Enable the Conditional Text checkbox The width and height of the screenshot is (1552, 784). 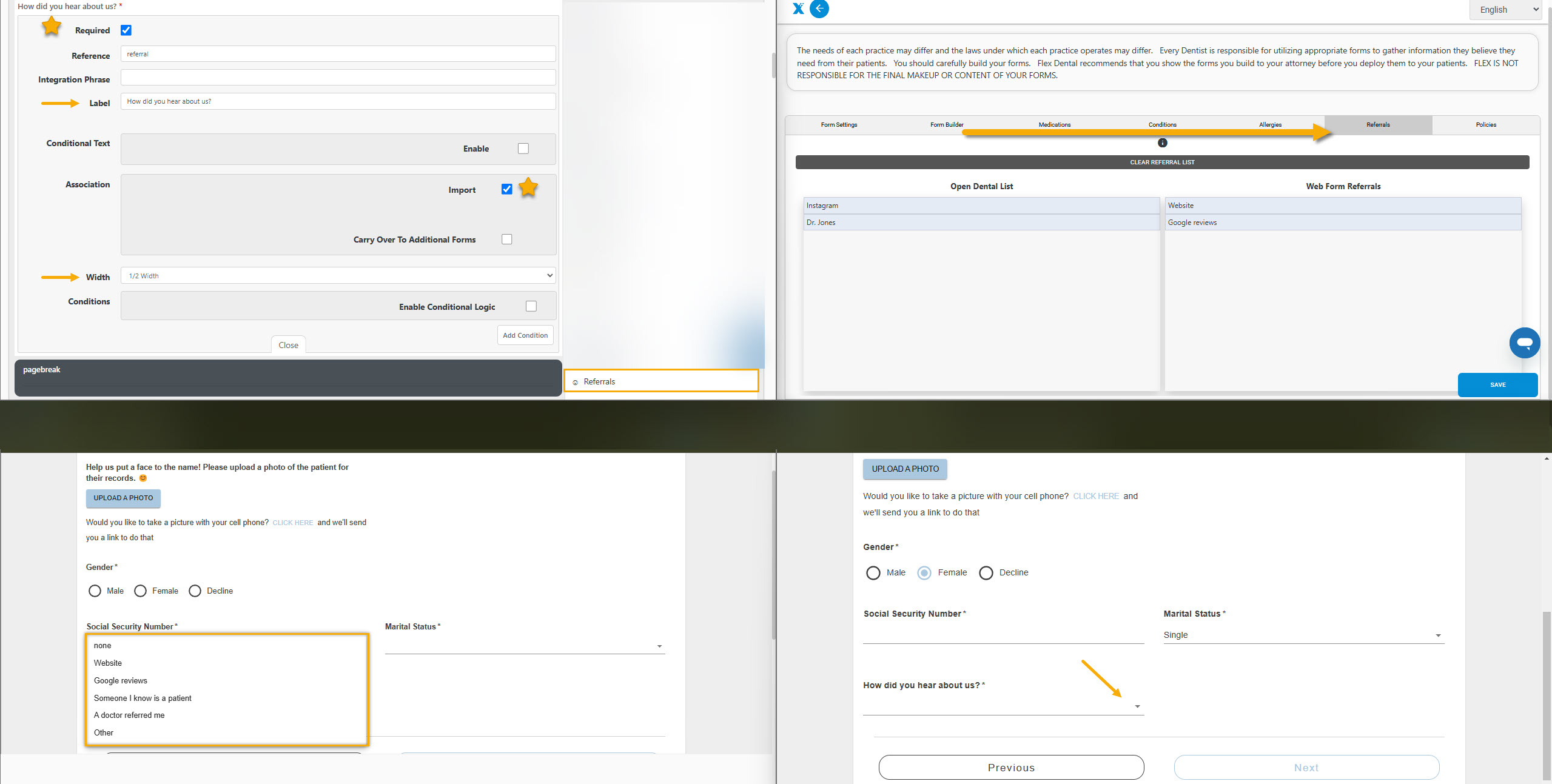[523, 149]
